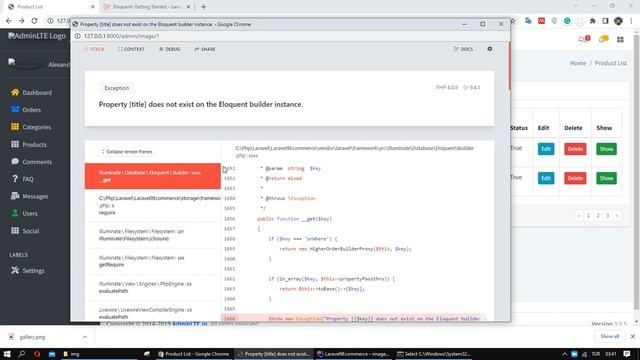Open the Home breadcrumb link
Viewport: 640px width, 360px height.
[x=578, y=63]
